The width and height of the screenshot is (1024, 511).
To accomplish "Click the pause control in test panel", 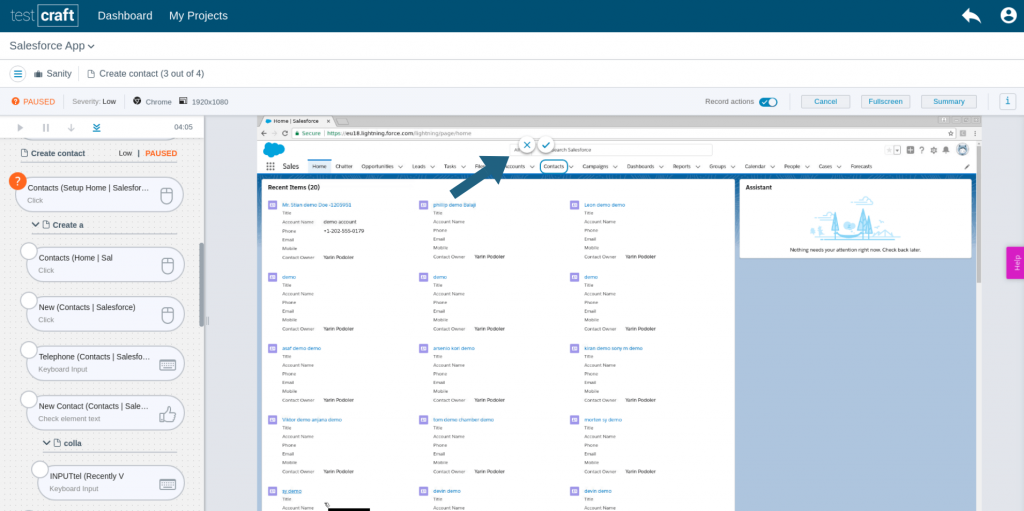I will tap(46, 127).
